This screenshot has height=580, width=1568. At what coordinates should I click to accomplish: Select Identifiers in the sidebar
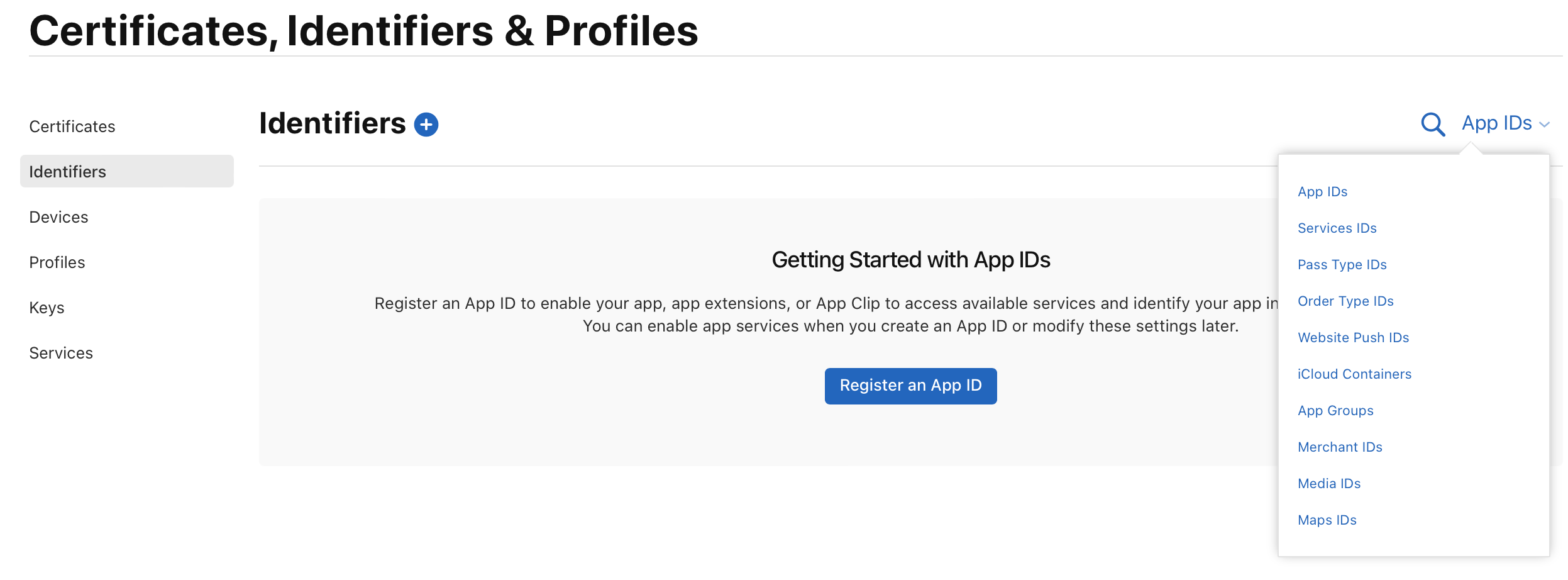coord(127,171)
